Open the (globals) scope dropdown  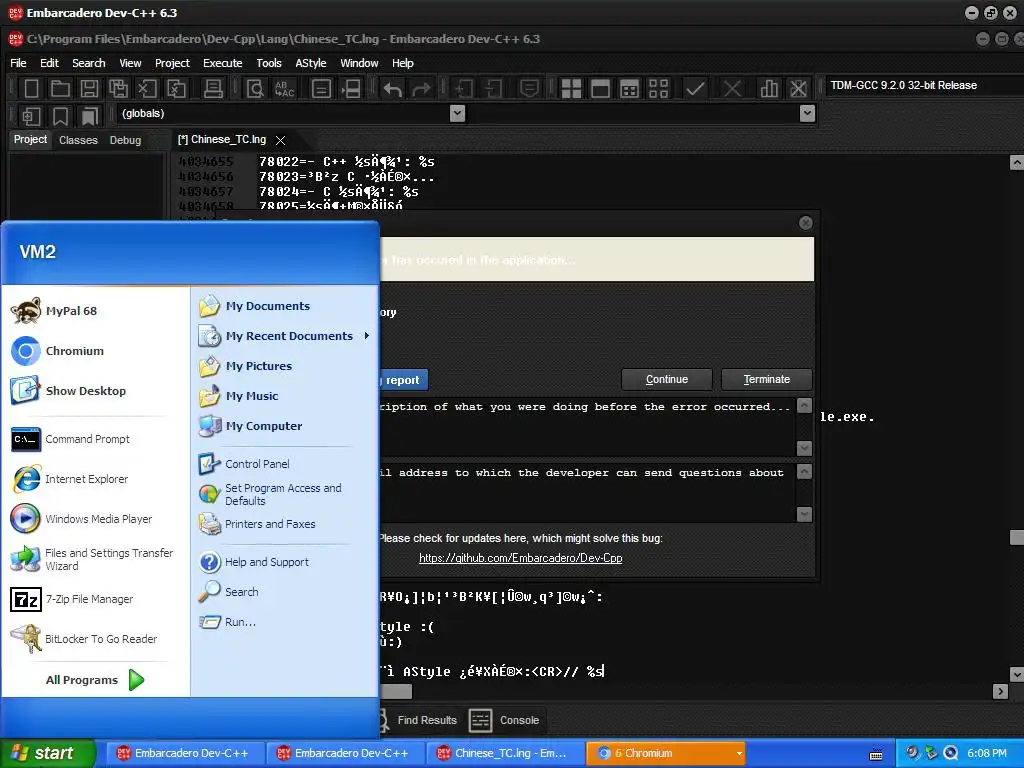click(x=457, y=114)
